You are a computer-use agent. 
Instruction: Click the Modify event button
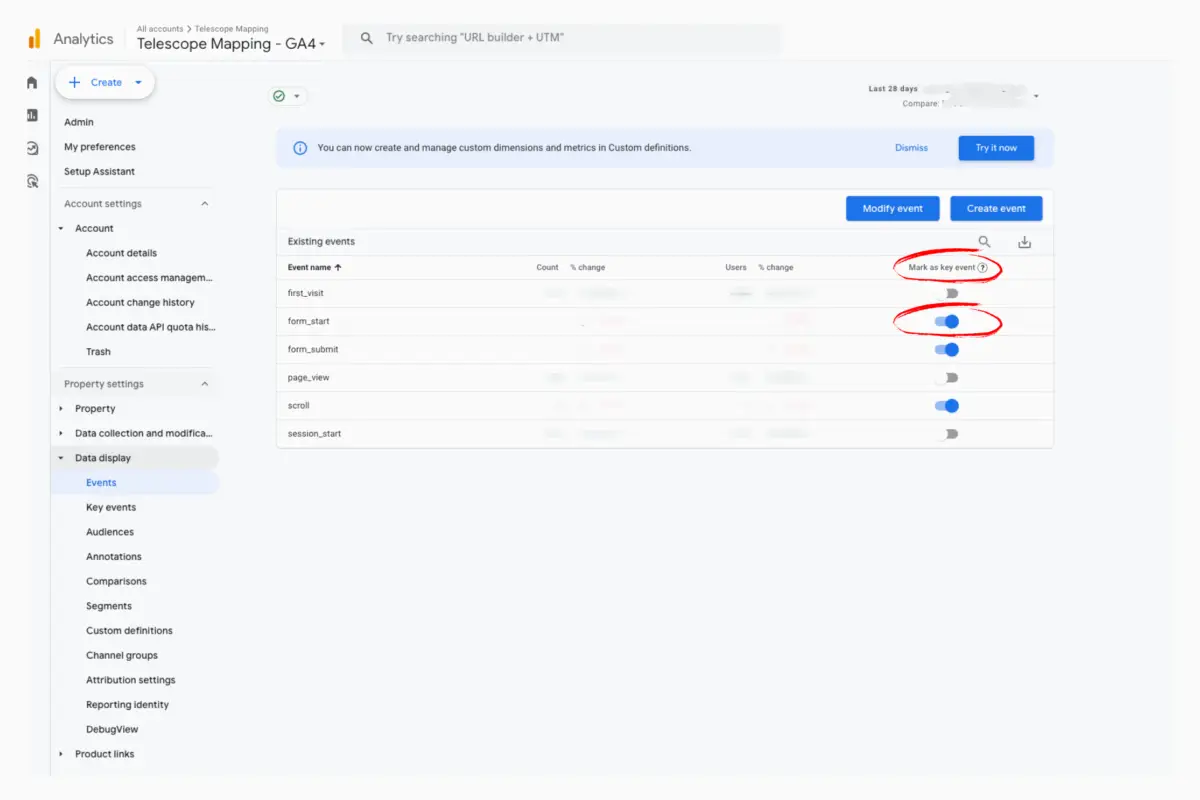tap(893, 208)
